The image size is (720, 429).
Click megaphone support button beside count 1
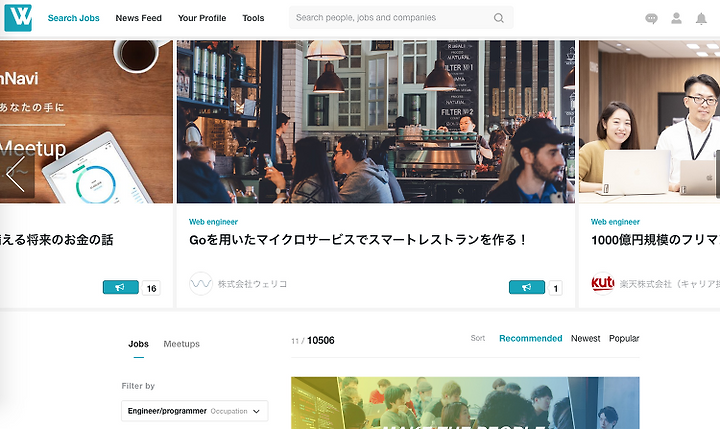(x=527, y=287)
